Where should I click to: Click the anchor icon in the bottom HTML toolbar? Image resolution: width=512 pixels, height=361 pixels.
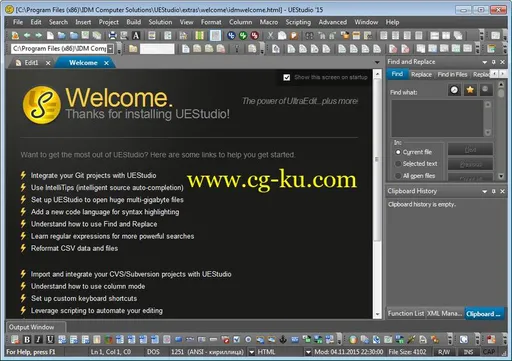(x=283, y=340)
